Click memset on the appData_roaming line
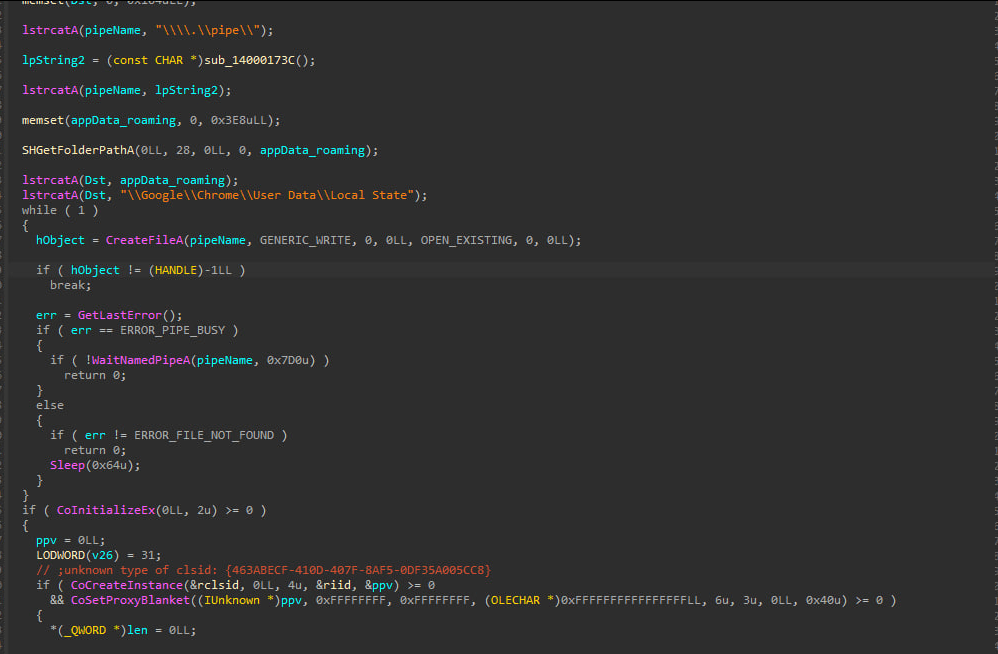The image size is (998, 654). (43, 120)
